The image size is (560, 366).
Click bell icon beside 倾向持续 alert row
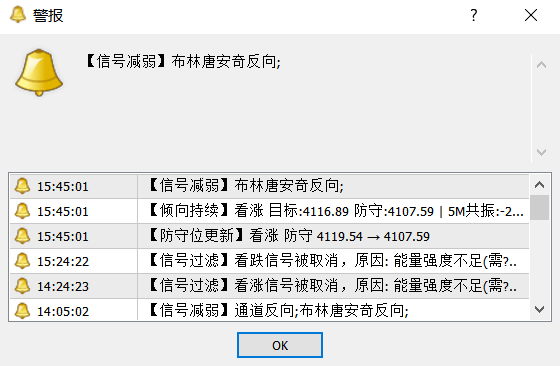pos(22,211)
